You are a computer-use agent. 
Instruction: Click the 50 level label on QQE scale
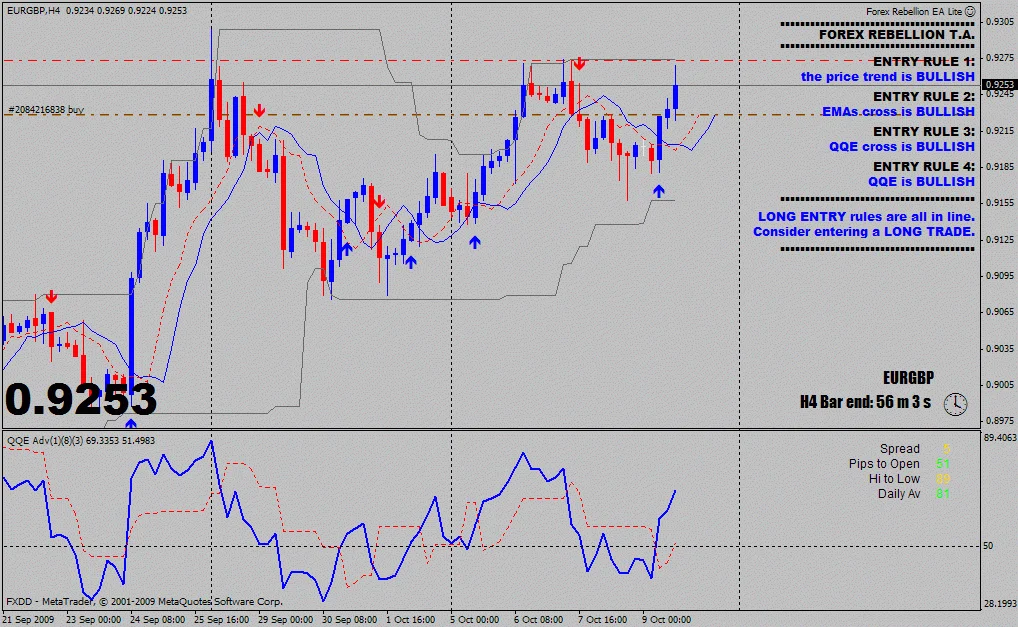coord(988,546)
